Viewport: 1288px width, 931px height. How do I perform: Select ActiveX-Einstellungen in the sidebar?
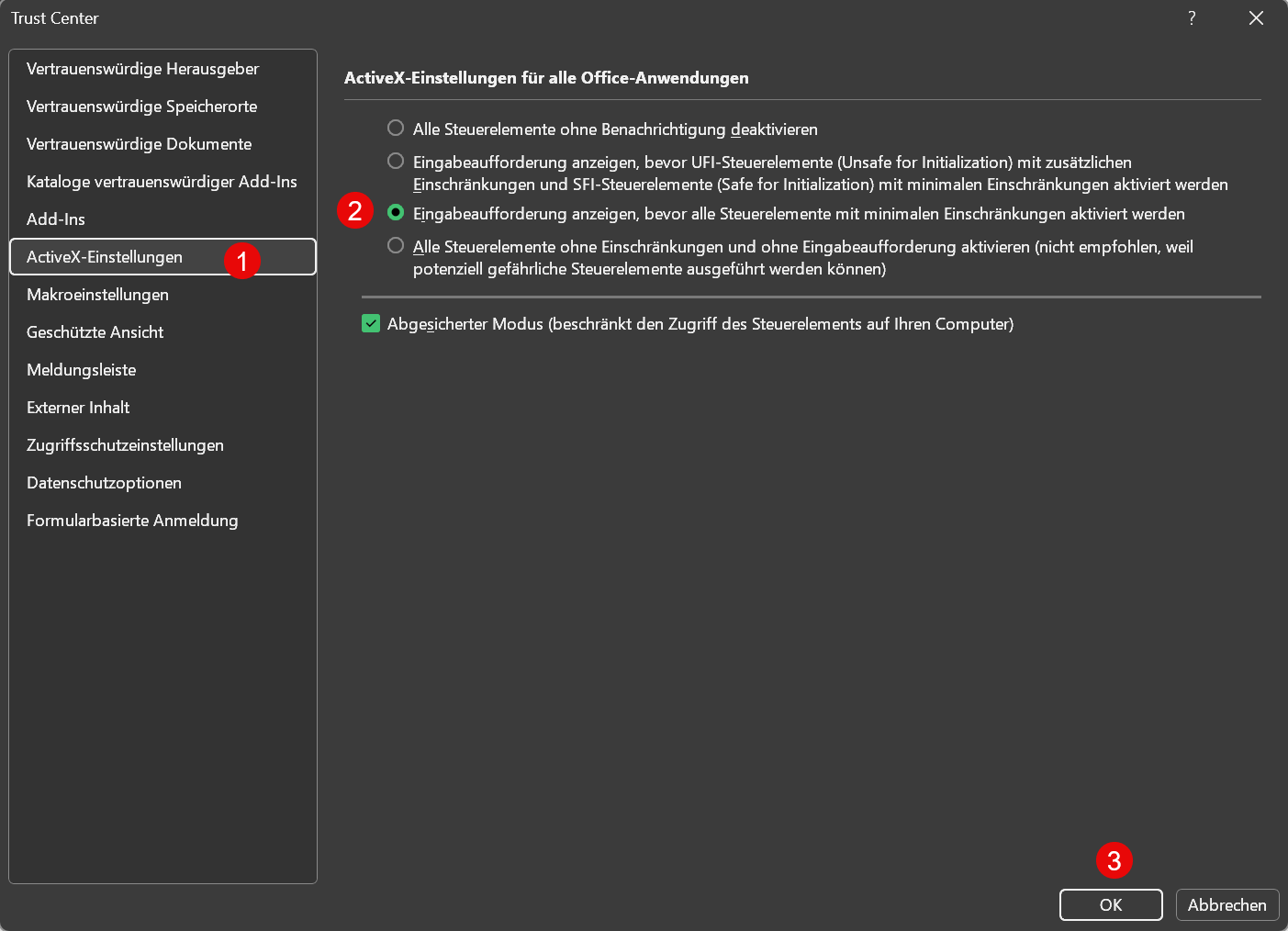[162, 257]
